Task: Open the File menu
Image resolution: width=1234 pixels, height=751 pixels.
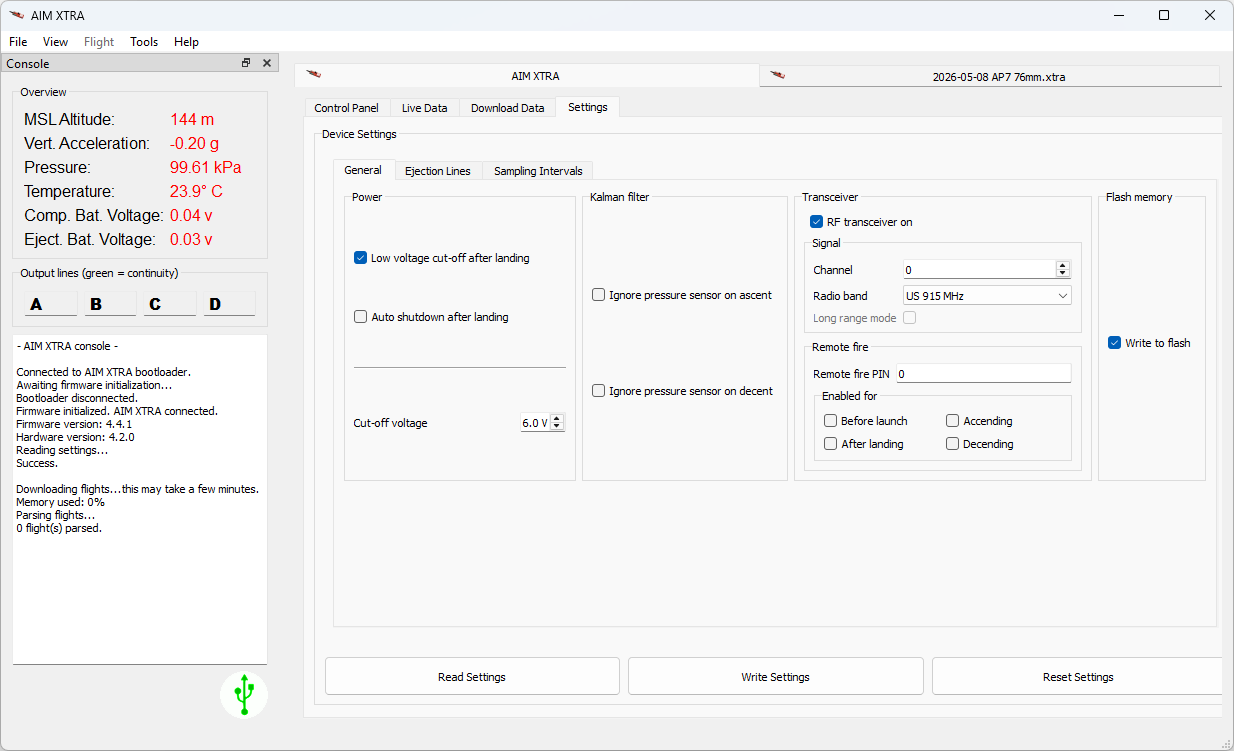Action: tap(18, 42)
